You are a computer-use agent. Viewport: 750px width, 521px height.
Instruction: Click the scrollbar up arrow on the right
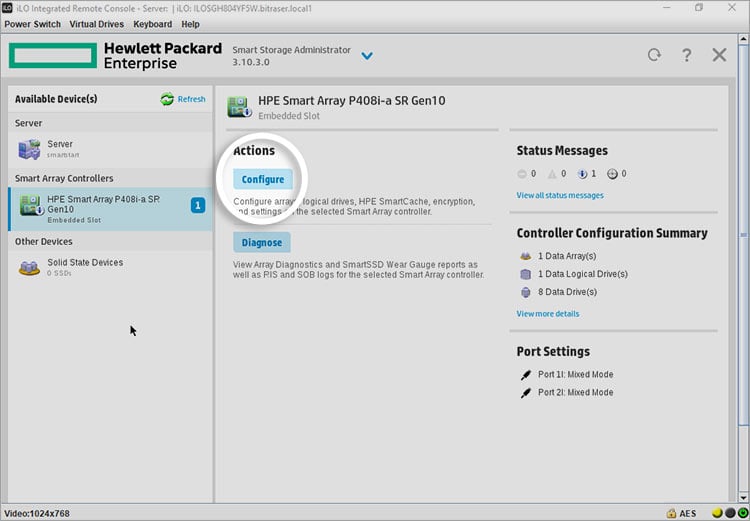point(744,39)
